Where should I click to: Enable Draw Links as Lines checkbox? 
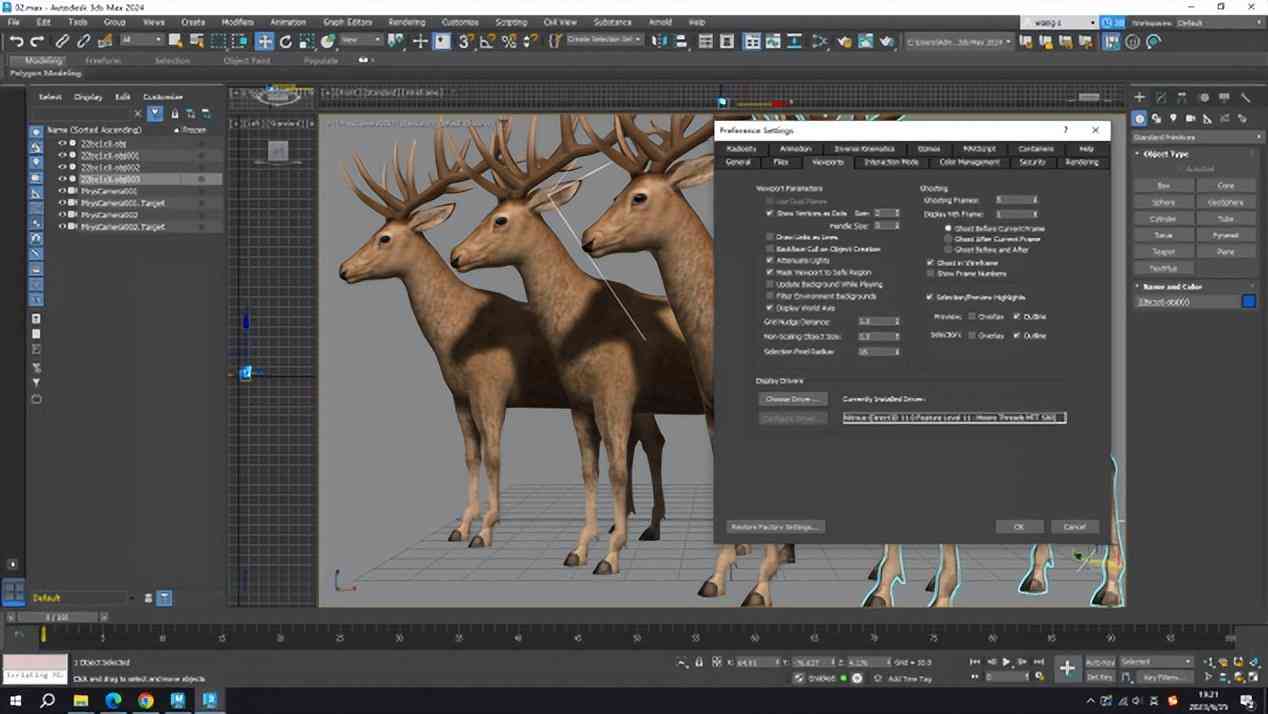pyautogui.click(x=769, y=237)
